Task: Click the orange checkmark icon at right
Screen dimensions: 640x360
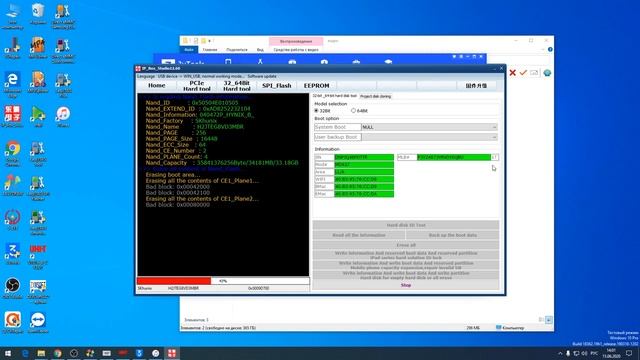Action: pos(523,73)
